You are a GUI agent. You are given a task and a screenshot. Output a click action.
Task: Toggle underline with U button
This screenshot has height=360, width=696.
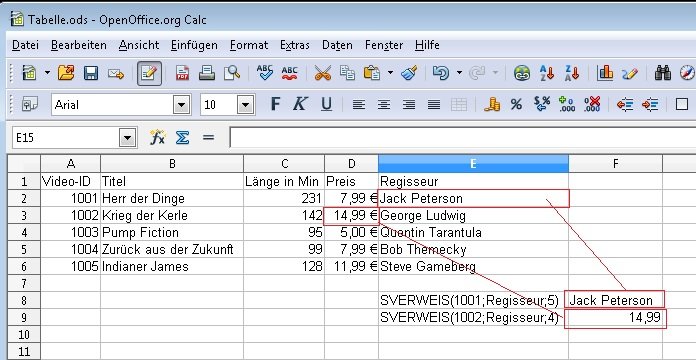click(326, 104)
